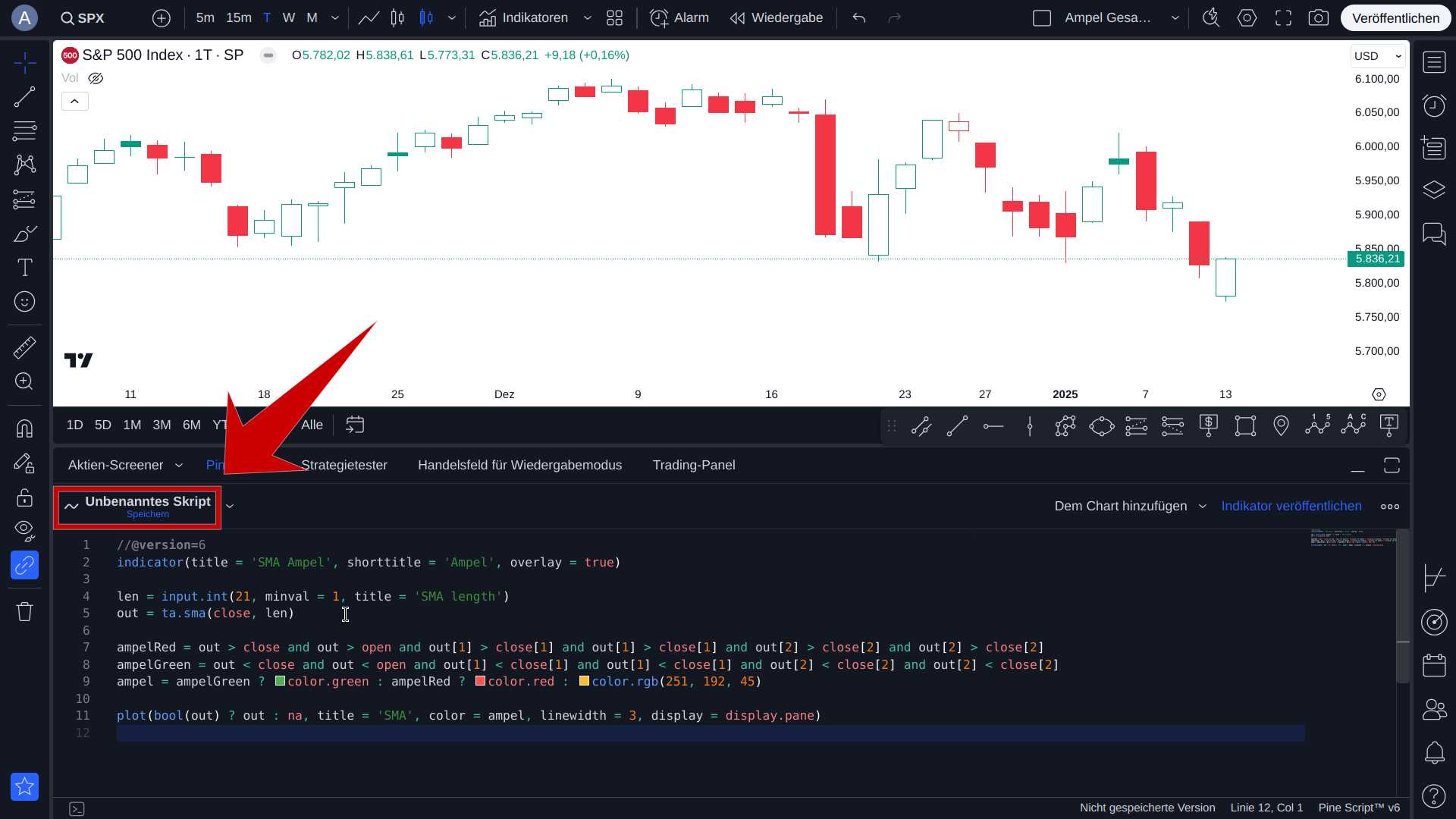Open the watchlist panel icon
Image resolution: width=1456 pixels, height=819 pixels.
[x=1434, y=63]
